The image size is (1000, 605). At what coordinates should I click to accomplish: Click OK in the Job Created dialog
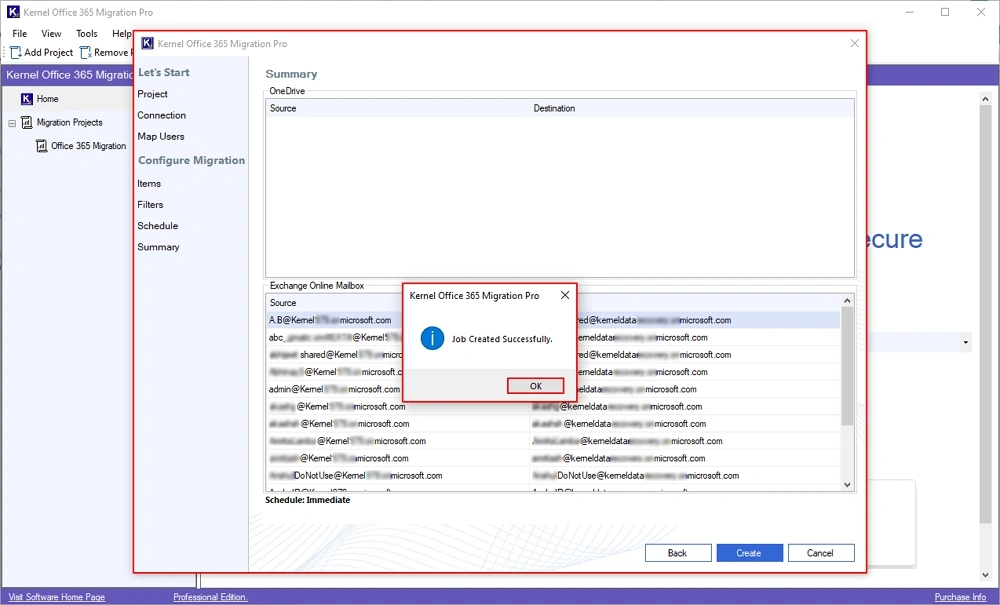535,386
